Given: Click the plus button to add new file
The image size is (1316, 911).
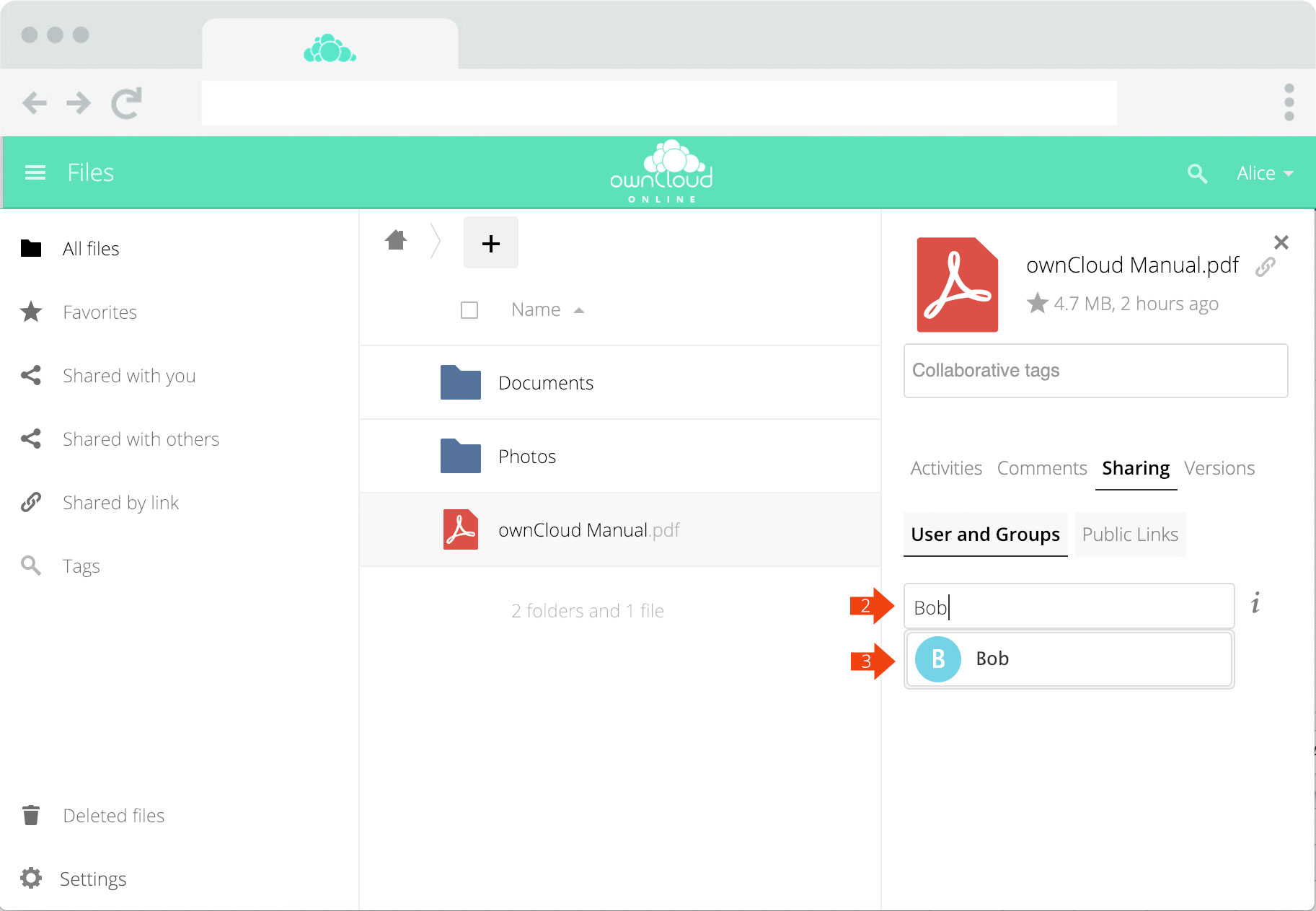Looking at the screenshot, I should coord(490,243).
